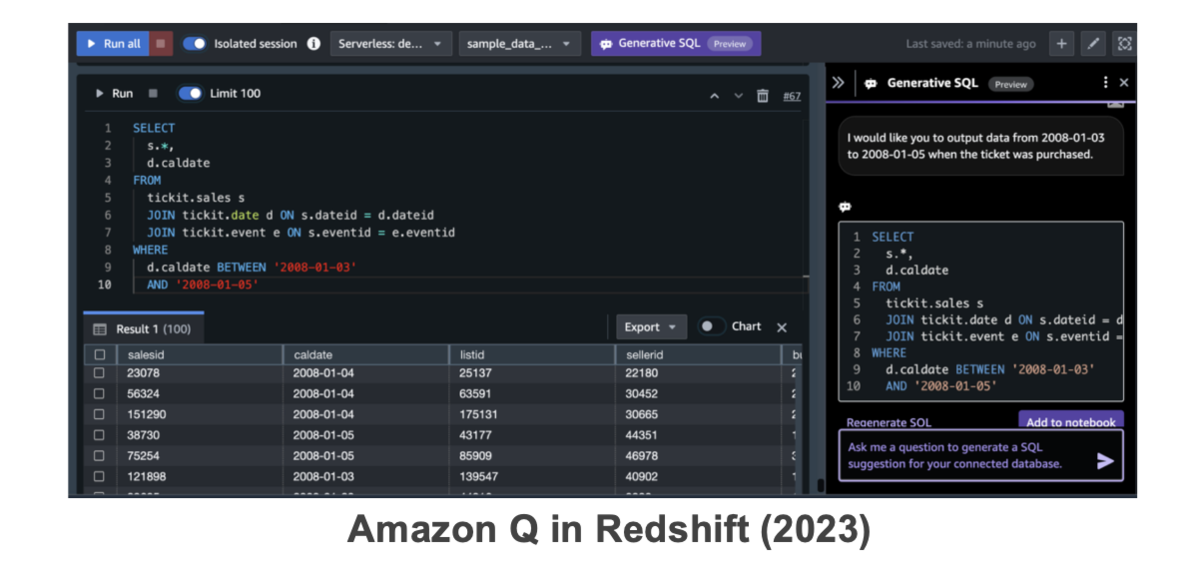Run the current SQL cell
This screenshot has height=575, width=1200.
(114, 93)
